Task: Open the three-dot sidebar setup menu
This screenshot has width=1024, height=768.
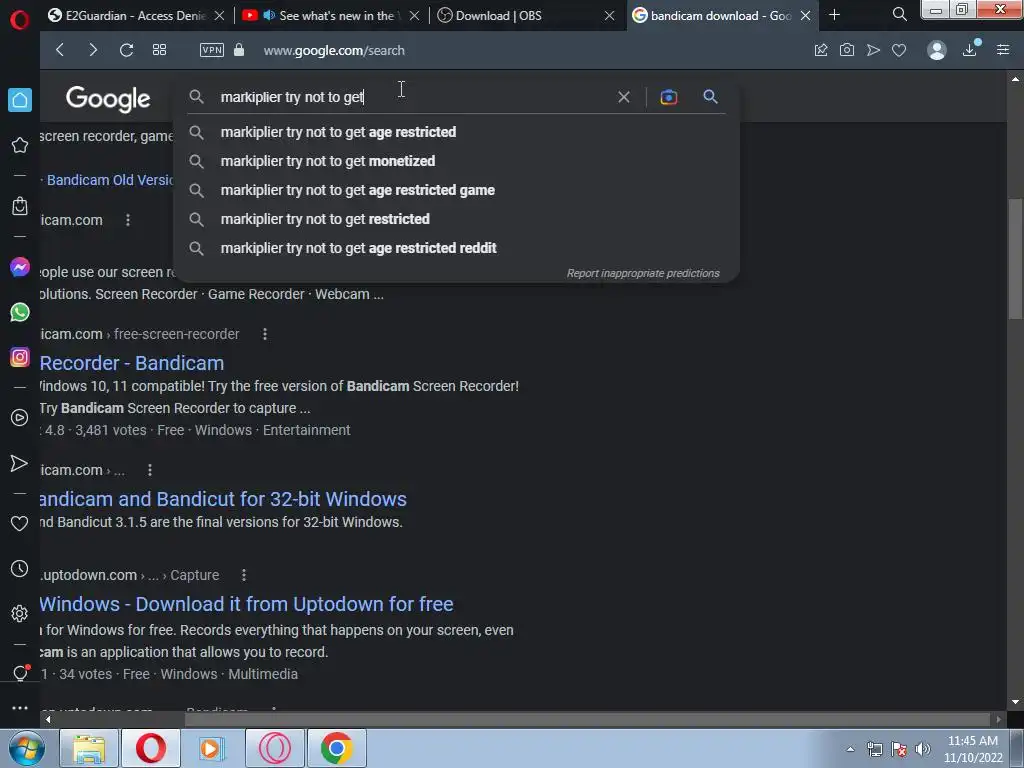Action: 20,708
